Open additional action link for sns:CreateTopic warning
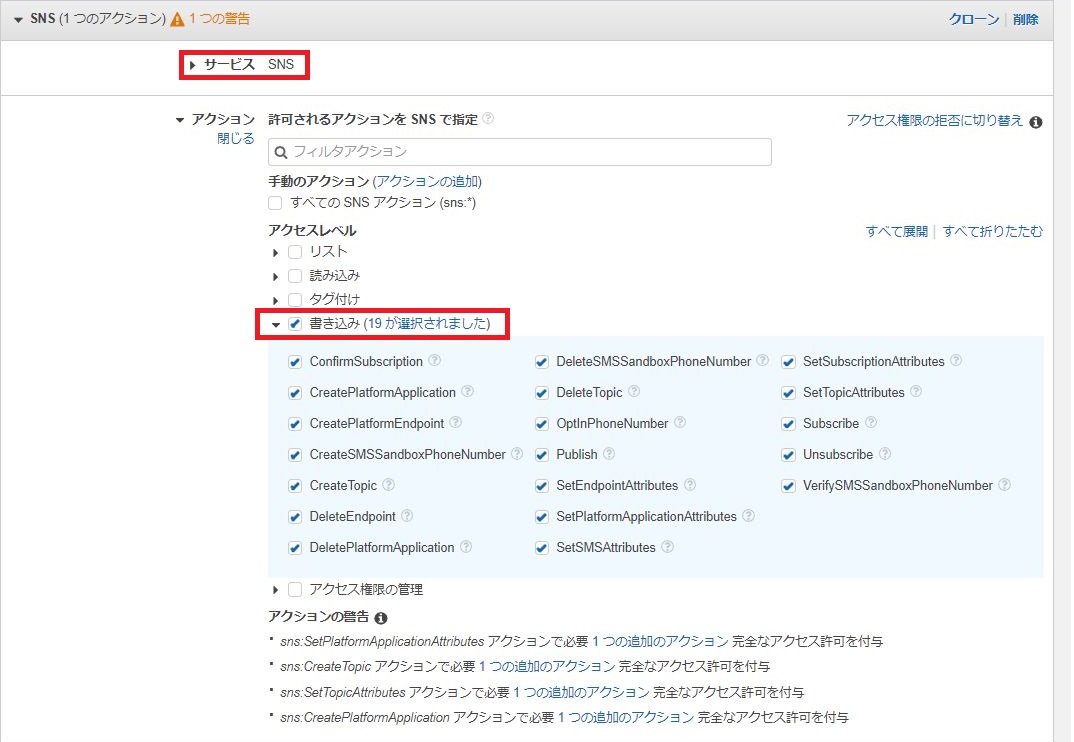The width and height of the screenshot is (1074, 742). (547, 666)
